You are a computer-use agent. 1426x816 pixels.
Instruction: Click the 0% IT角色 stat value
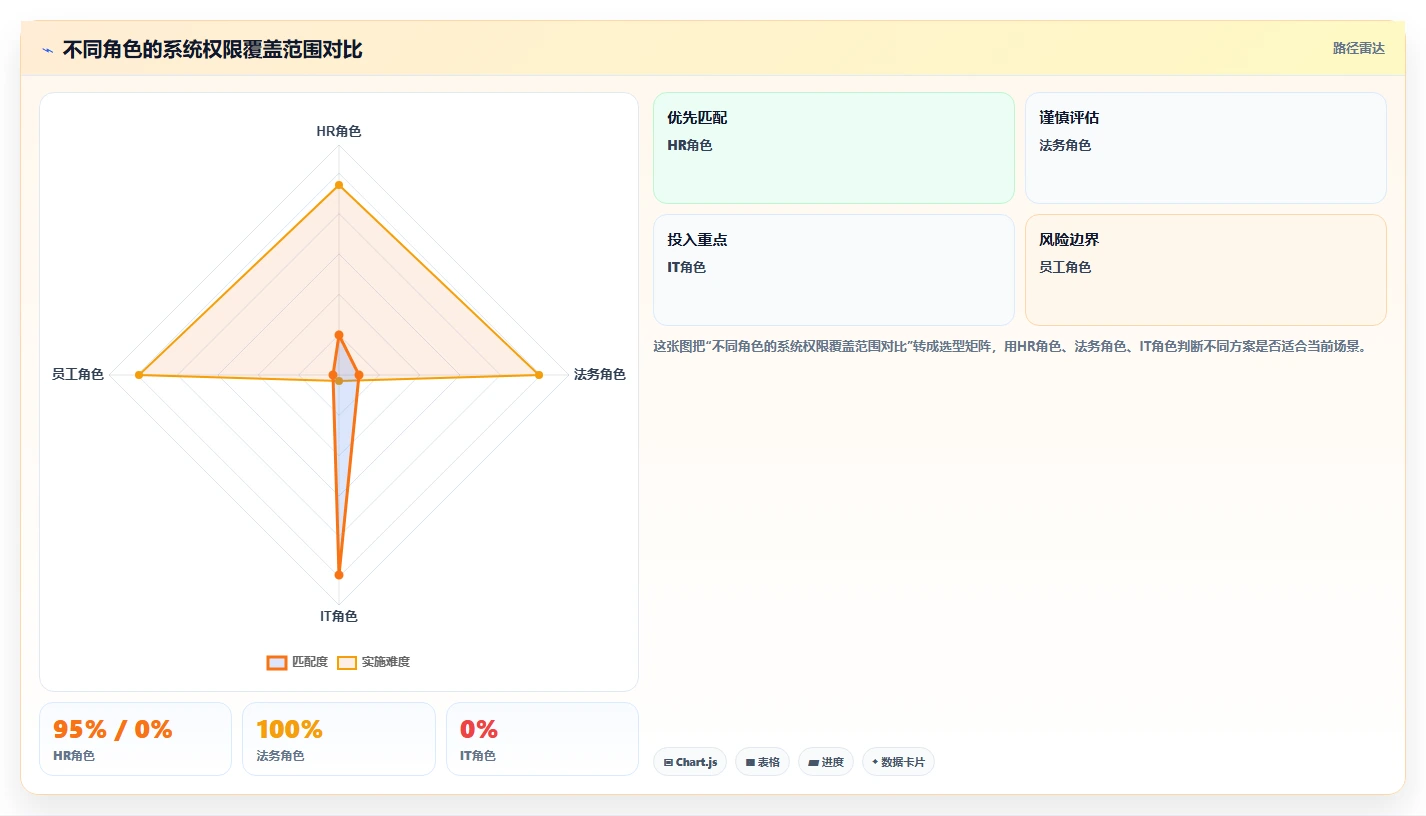pos(479,729)
